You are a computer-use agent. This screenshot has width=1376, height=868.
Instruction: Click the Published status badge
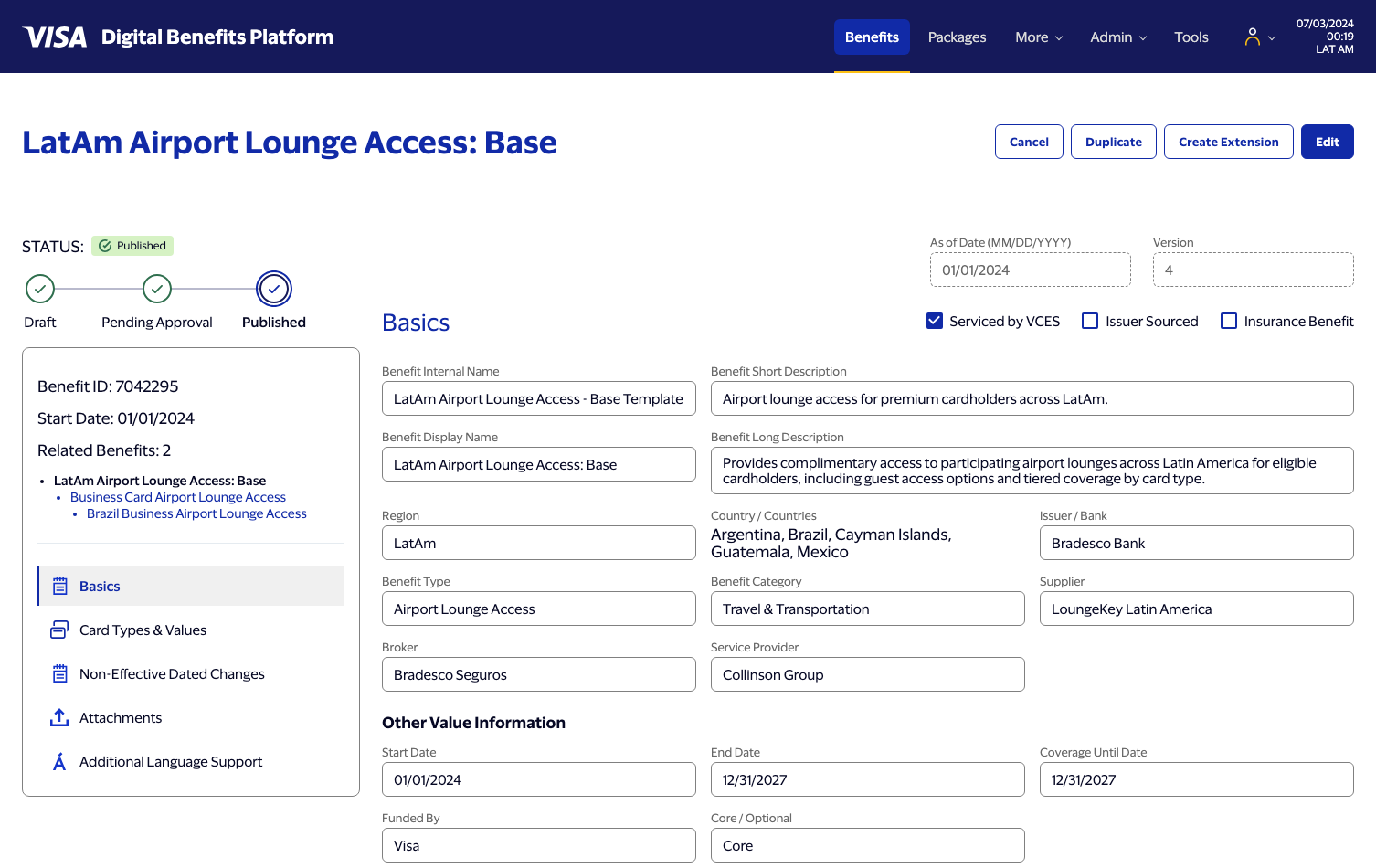pyautogui.click(x=132, y=246)
